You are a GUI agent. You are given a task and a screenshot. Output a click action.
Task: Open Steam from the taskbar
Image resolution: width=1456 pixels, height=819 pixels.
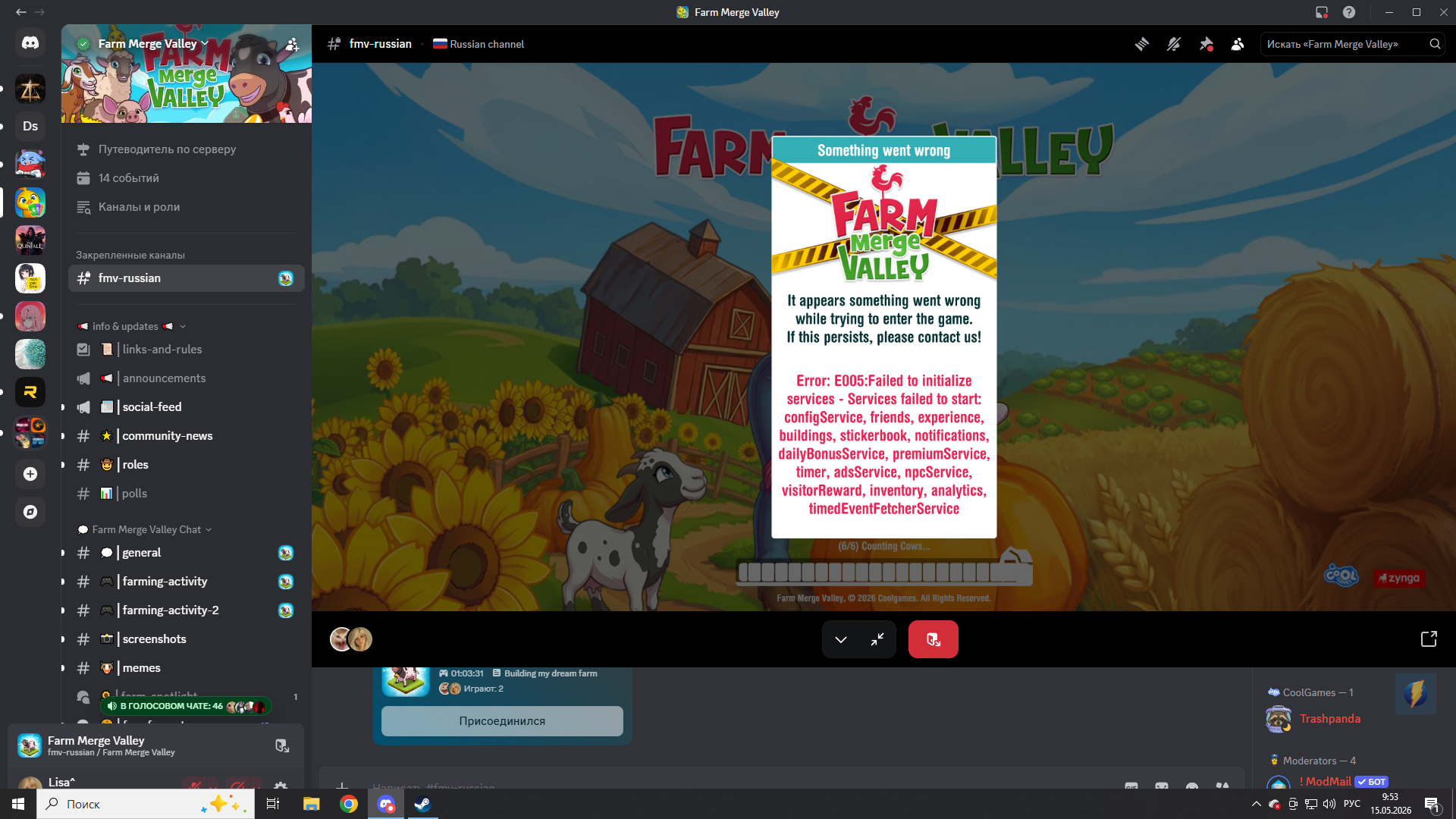coord(422,804)
